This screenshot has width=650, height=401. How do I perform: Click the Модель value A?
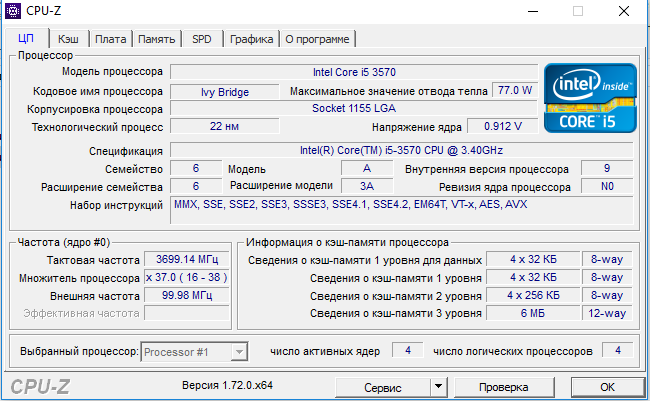(367, 168)
